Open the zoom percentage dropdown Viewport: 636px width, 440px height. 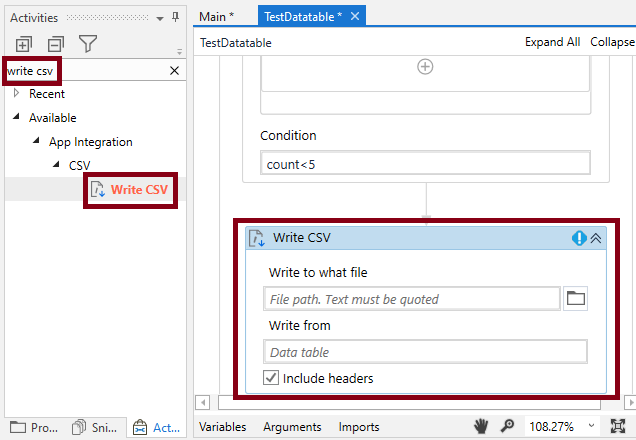591,426
